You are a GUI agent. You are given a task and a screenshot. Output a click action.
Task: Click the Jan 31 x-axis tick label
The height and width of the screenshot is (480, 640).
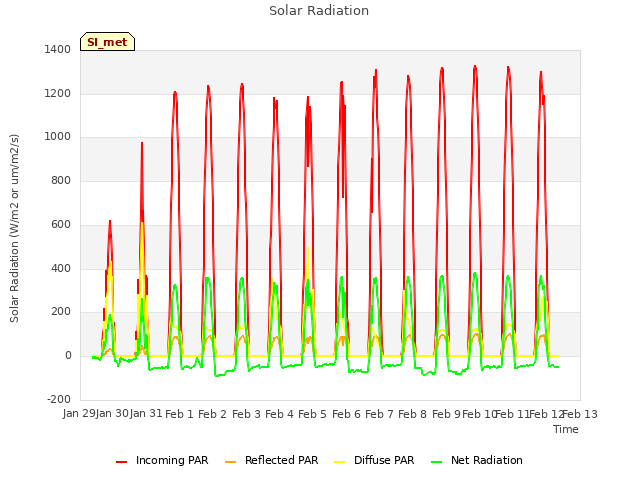[146, 414]
